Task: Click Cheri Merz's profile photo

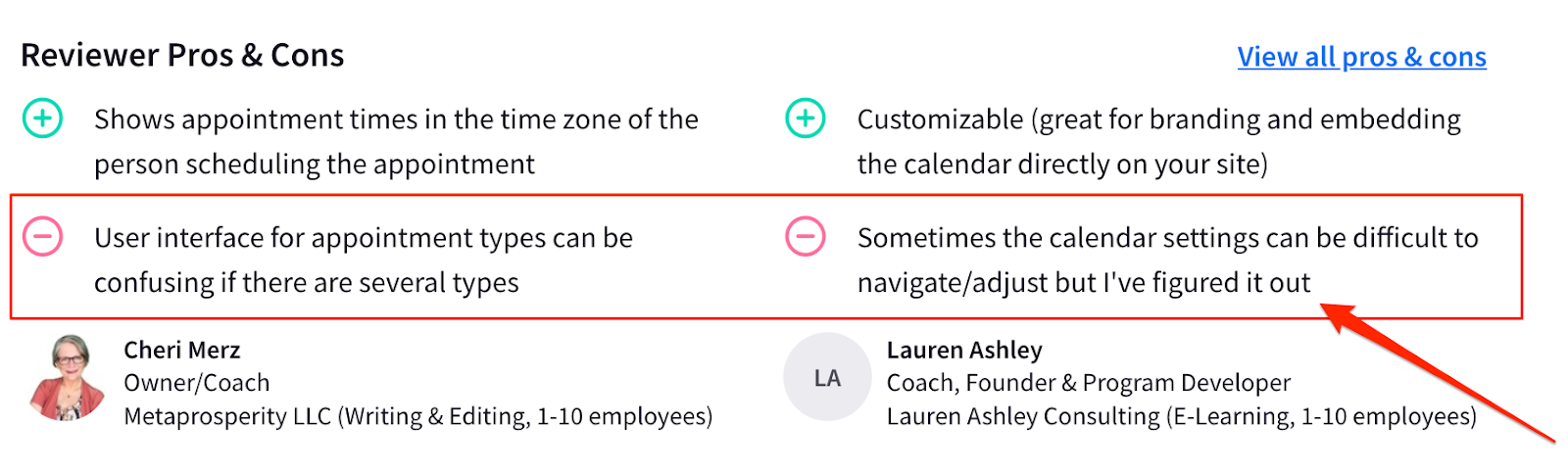Action: (69, 379)
